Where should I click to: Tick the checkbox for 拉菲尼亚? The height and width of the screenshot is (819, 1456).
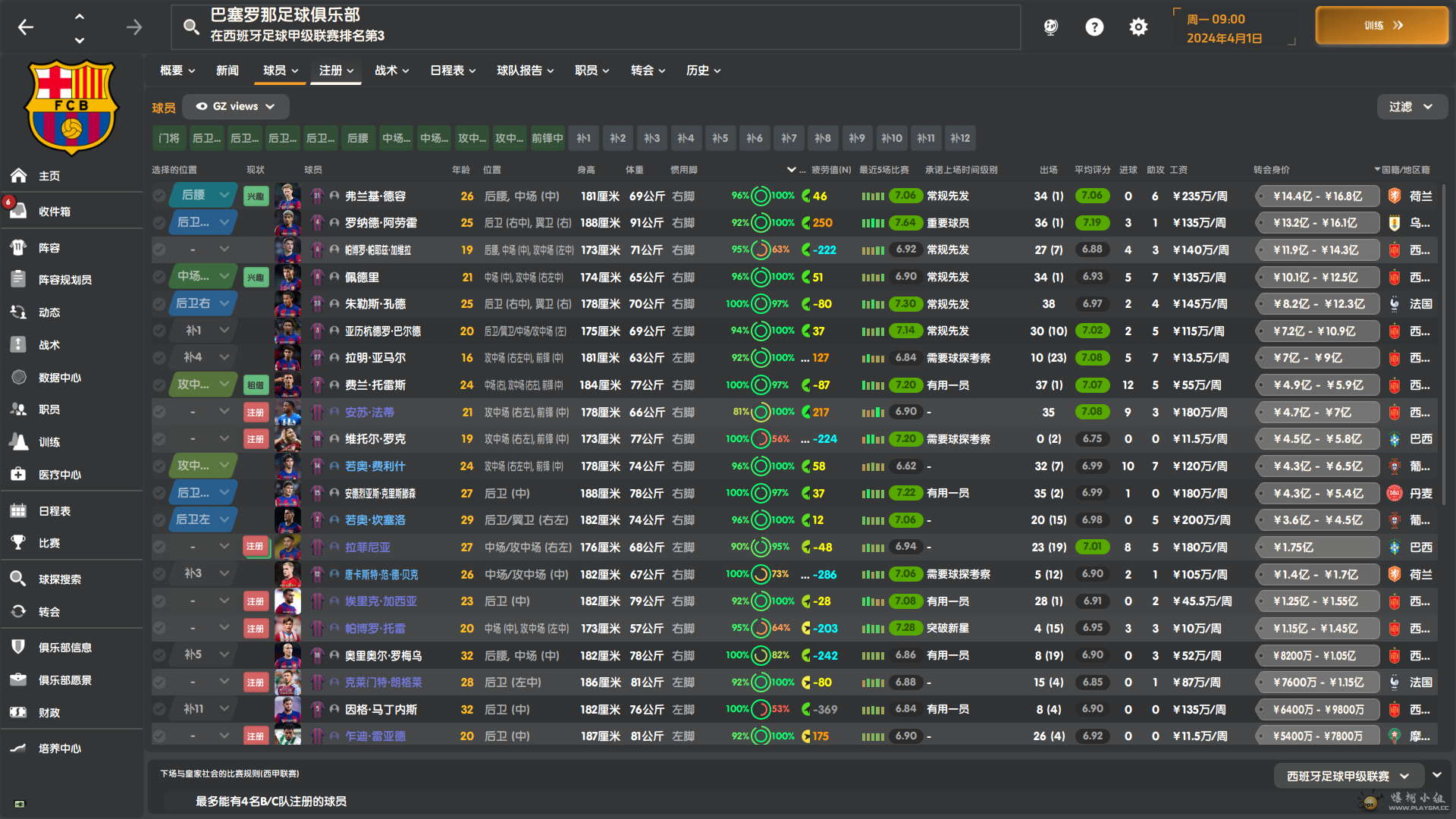point(158,547)
